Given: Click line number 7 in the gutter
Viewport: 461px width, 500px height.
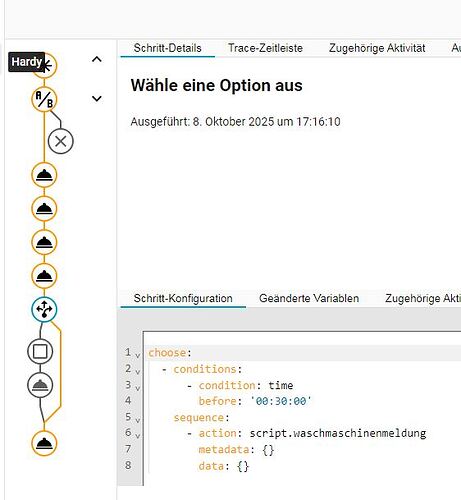Looking at the screenshot, I should click(x=128, y=449).
